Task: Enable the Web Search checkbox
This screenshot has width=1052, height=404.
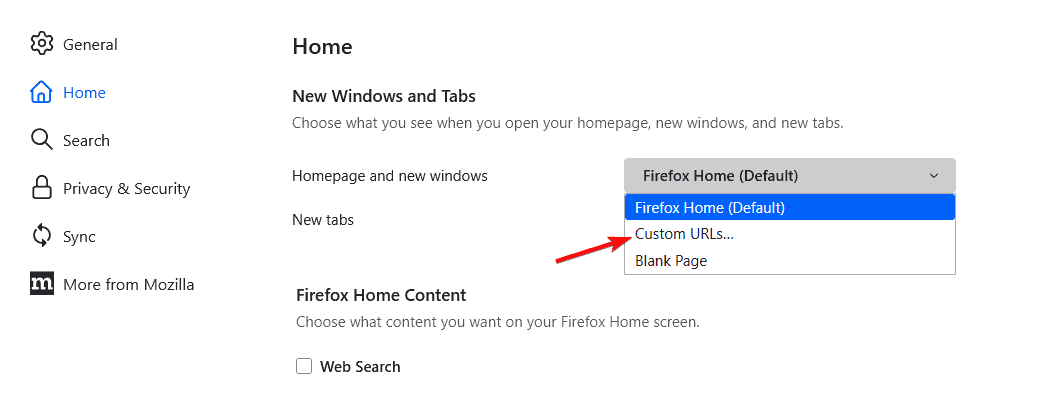Action: tap(304, 367)
